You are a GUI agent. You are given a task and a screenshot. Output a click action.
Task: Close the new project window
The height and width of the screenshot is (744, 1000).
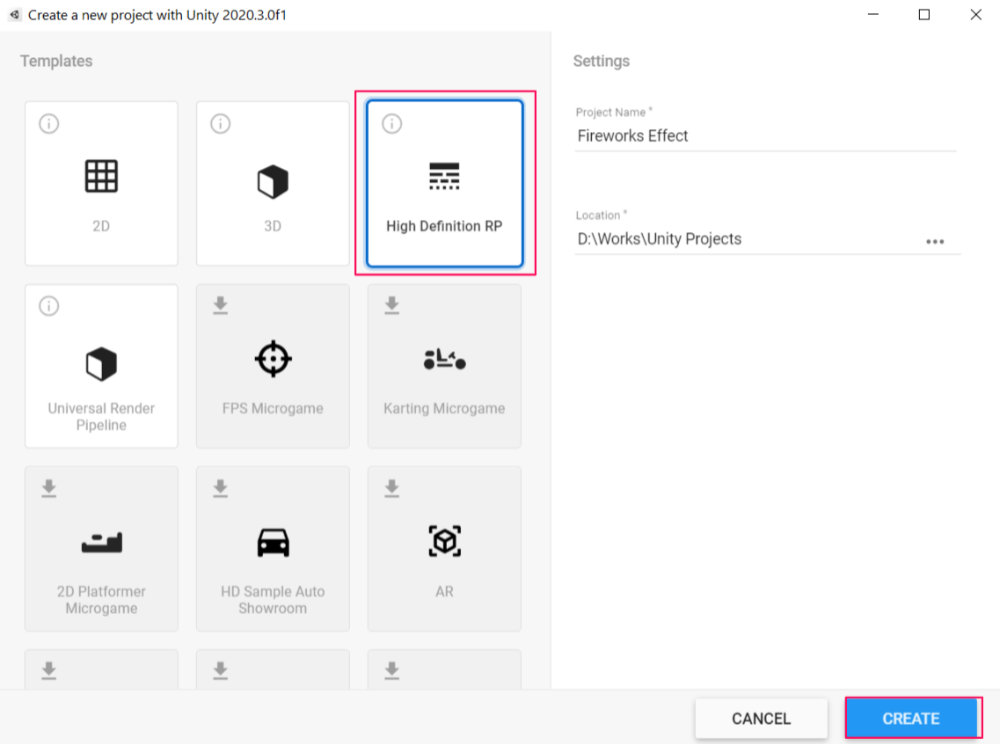(976, 15)
